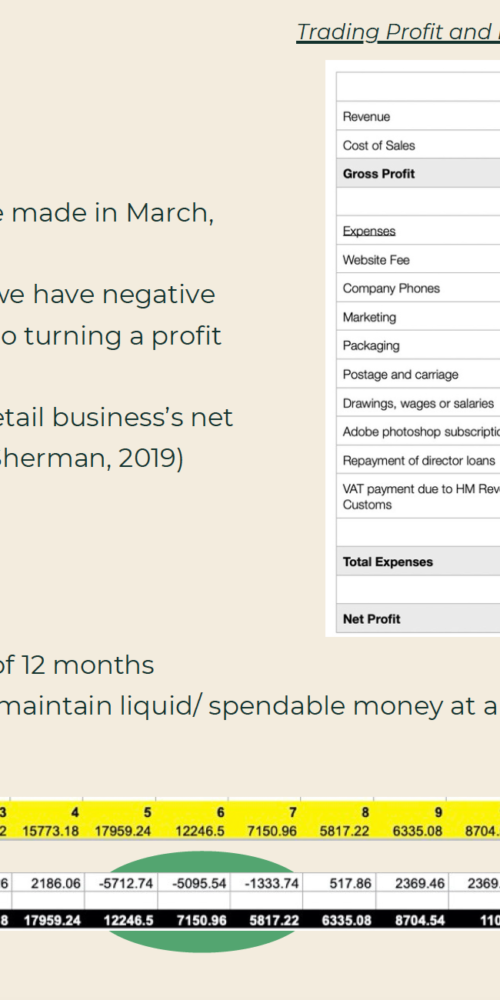The image size is (500, 1000).
Task: Select Repayment of director loans row
Action: (x=418, y=460)
